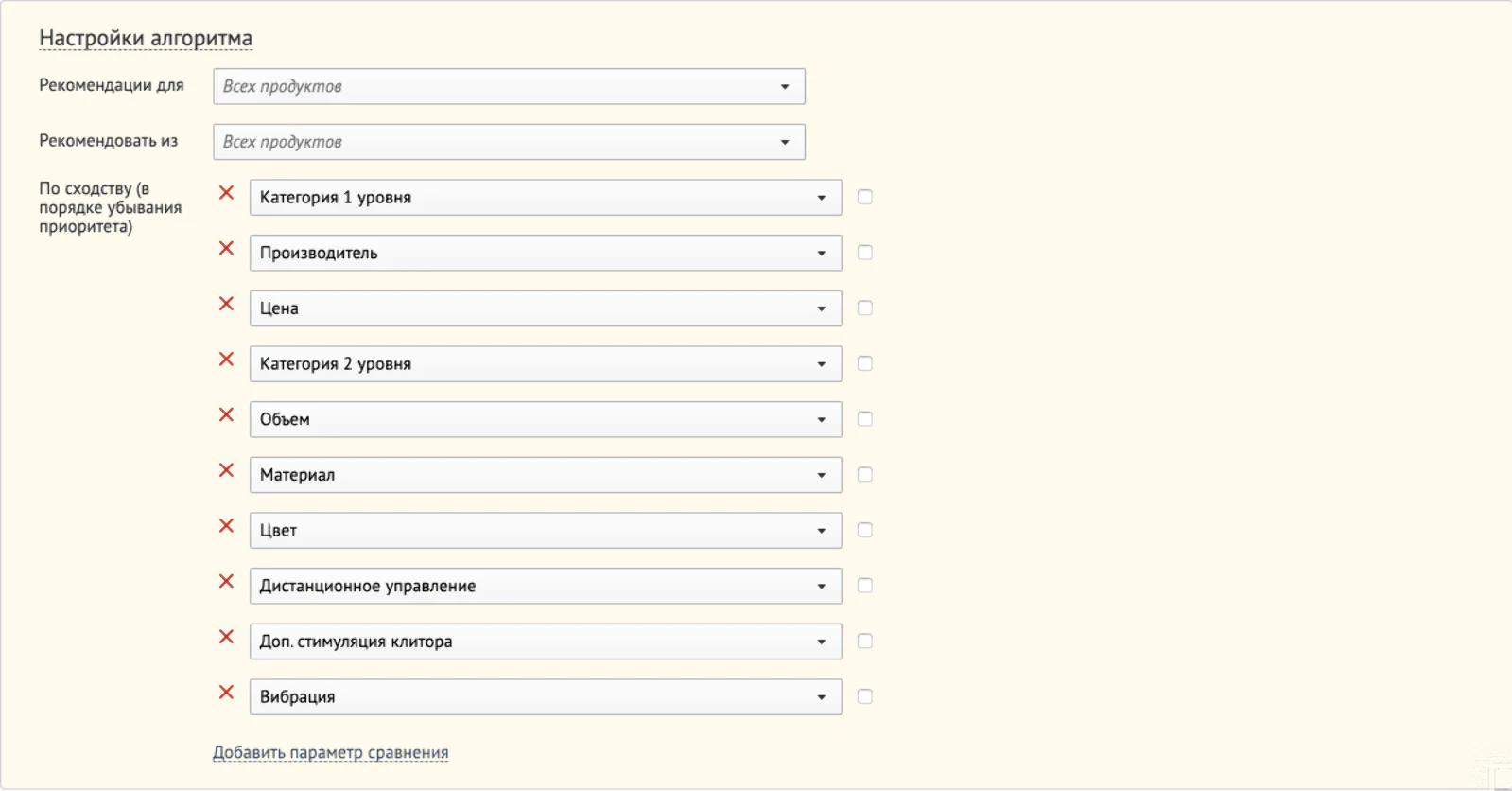Toggle the checkbox next to Вибрация
Screen dimensions: 1512x791
click(x=864, y=696)
